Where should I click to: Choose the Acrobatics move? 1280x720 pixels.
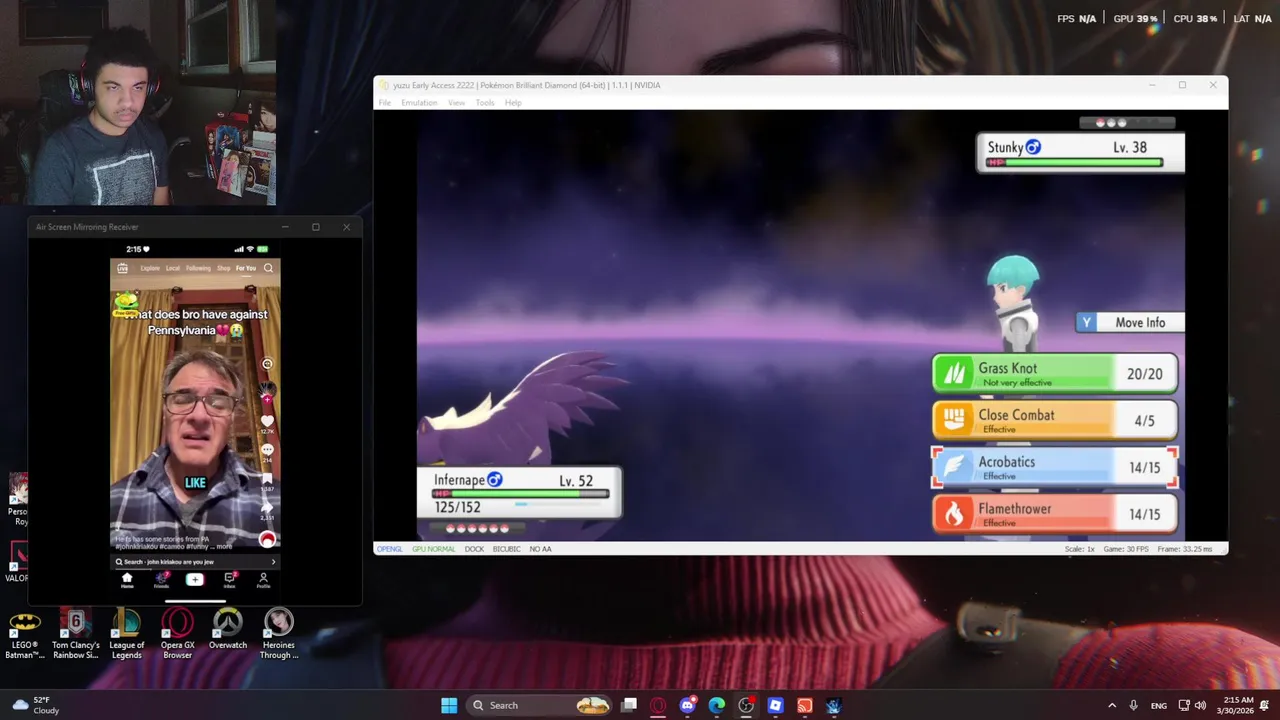1055,467
